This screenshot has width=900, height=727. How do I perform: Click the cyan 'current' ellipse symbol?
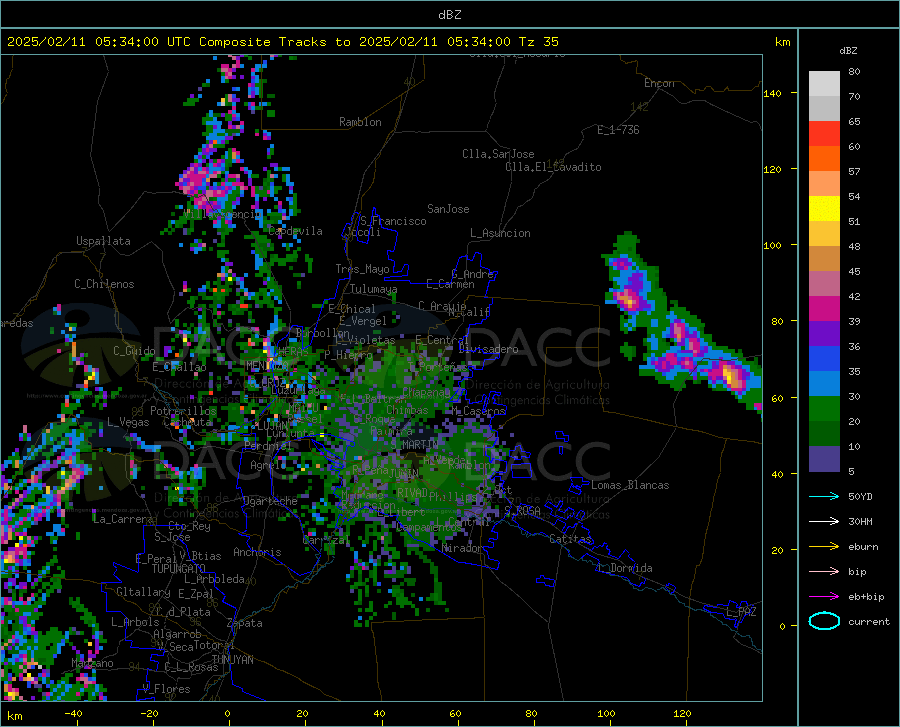824,621
